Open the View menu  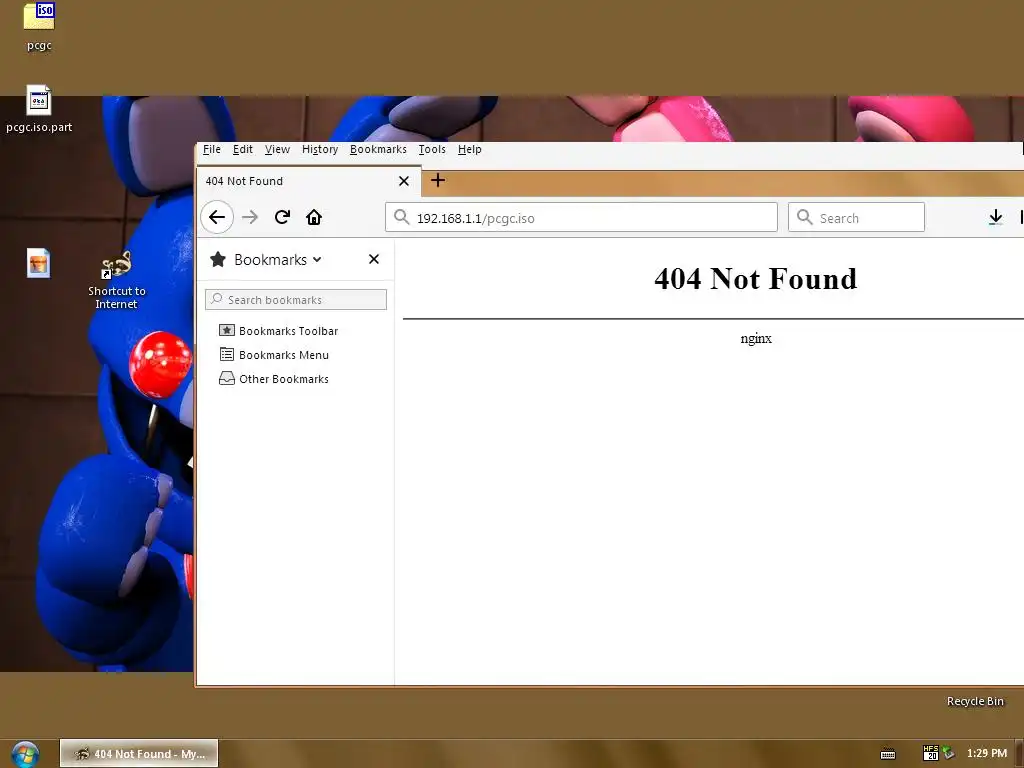coord(277,150)
